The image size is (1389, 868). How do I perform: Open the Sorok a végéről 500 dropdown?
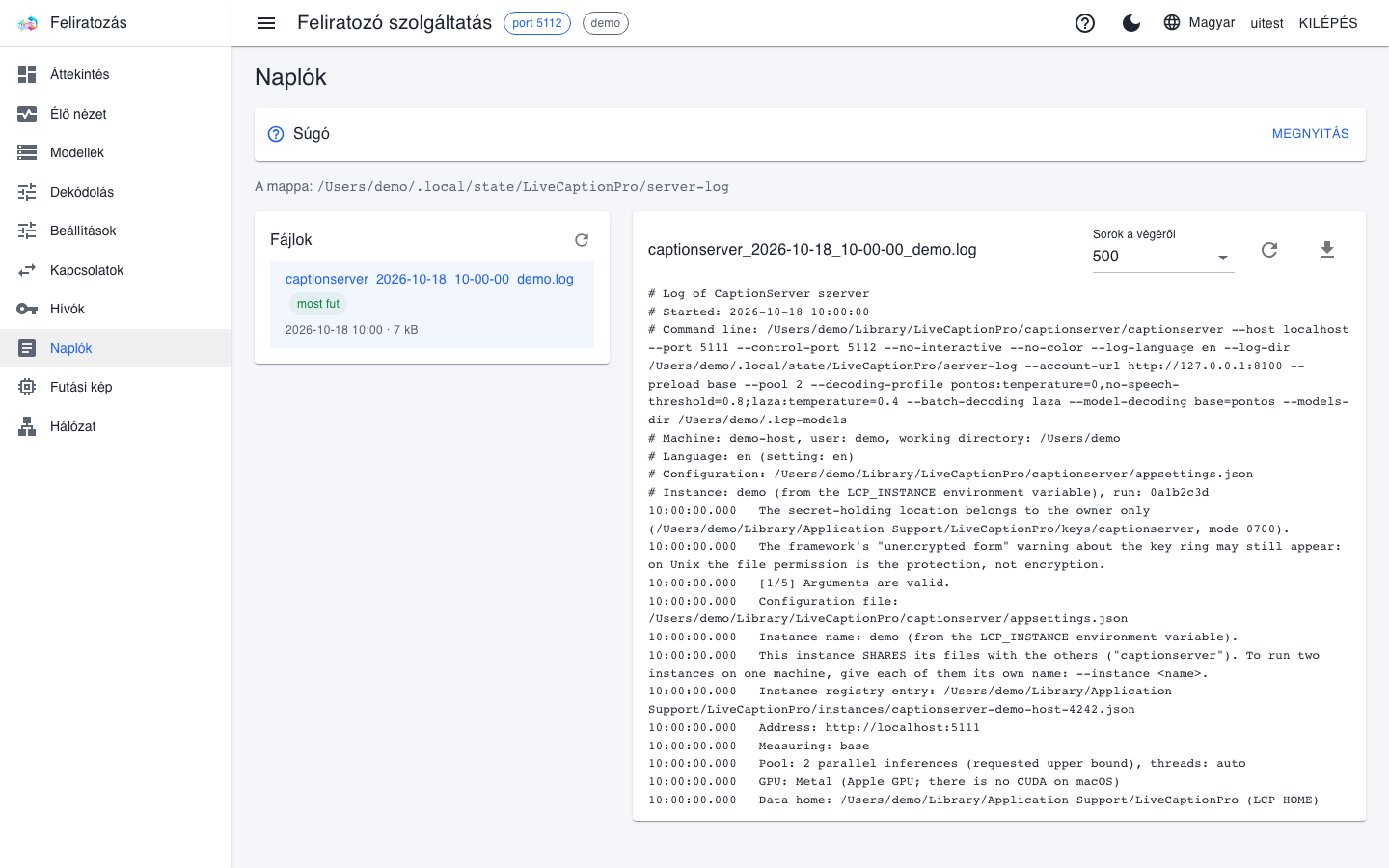[1163, 257]
